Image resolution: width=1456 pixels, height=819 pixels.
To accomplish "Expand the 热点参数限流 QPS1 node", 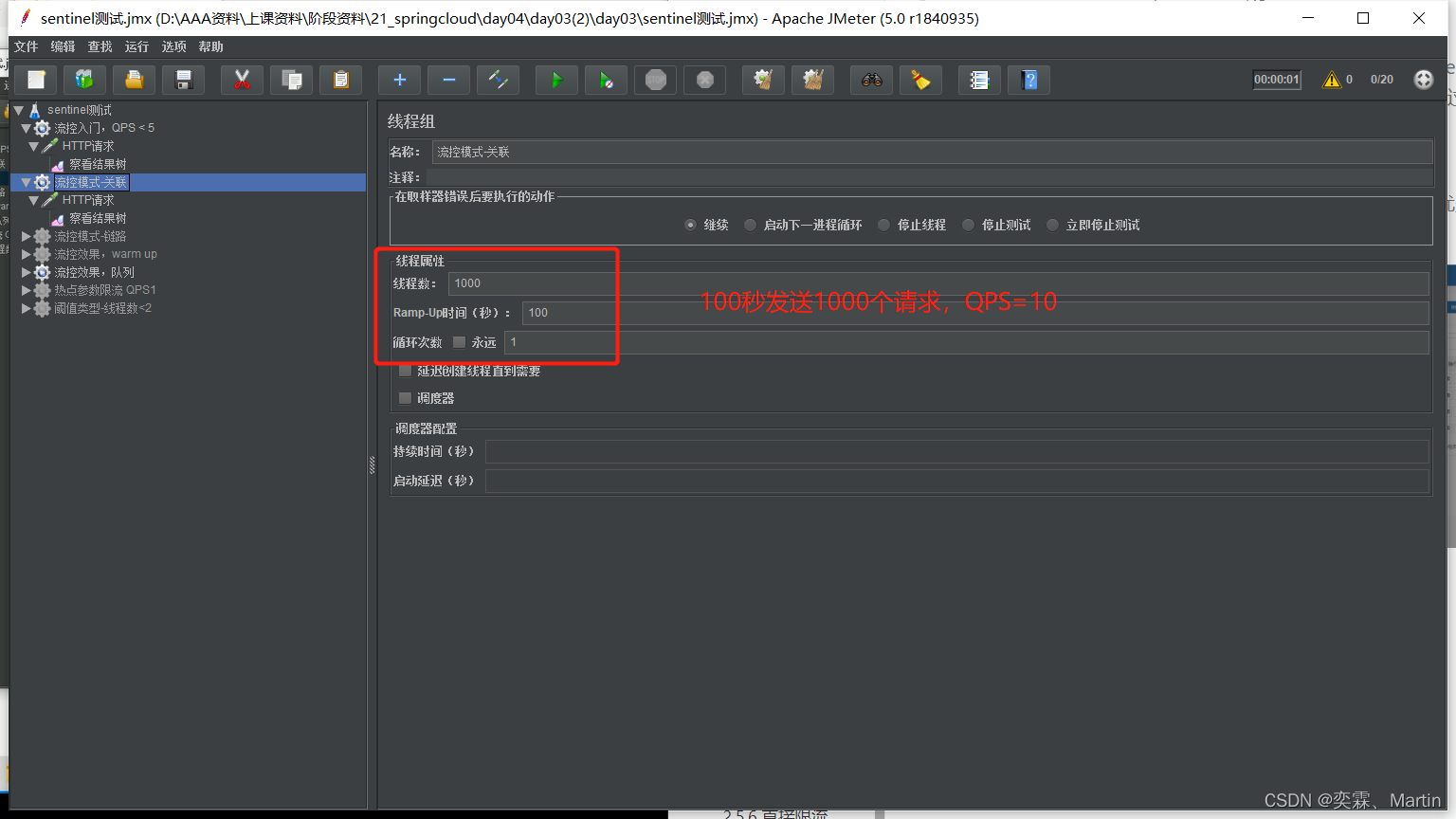I will 27,290.
